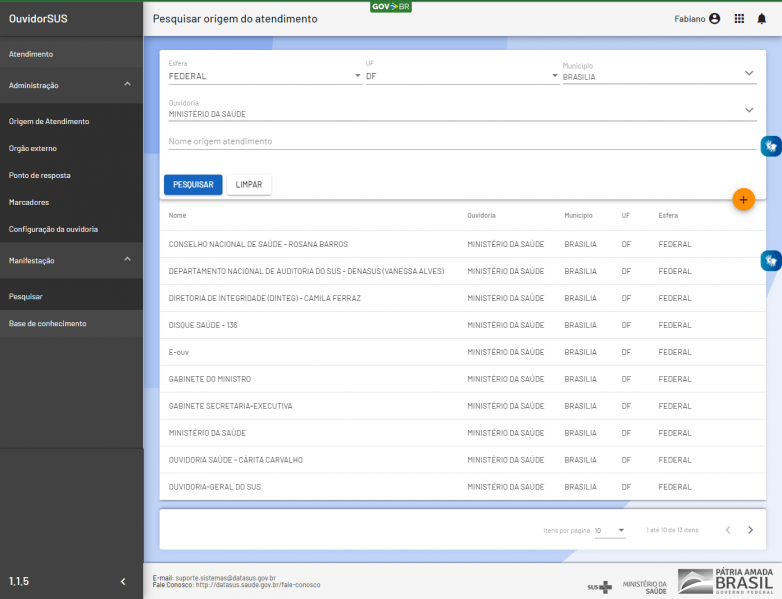Image resolution: width=782 pixels, height=599 pixels.
Task: Click the orange add origin button
Action: pyautogui.click(x=743, y=199)
